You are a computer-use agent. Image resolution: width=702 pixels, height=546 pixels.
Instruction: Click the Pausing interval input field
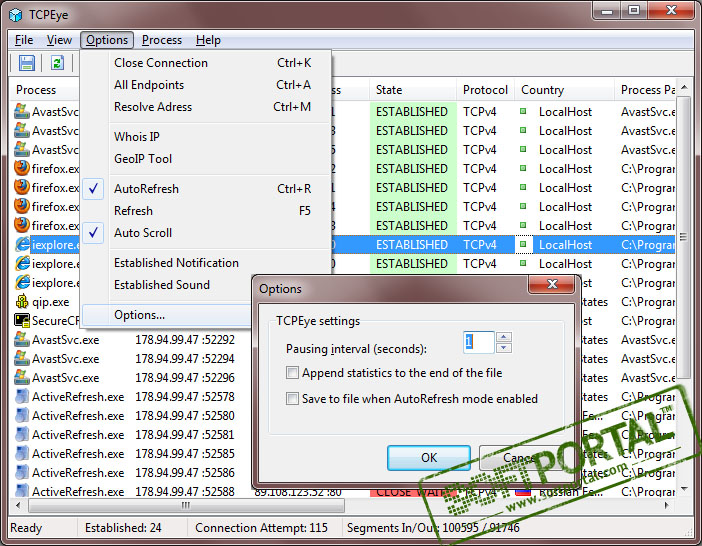tap(479, 342)
